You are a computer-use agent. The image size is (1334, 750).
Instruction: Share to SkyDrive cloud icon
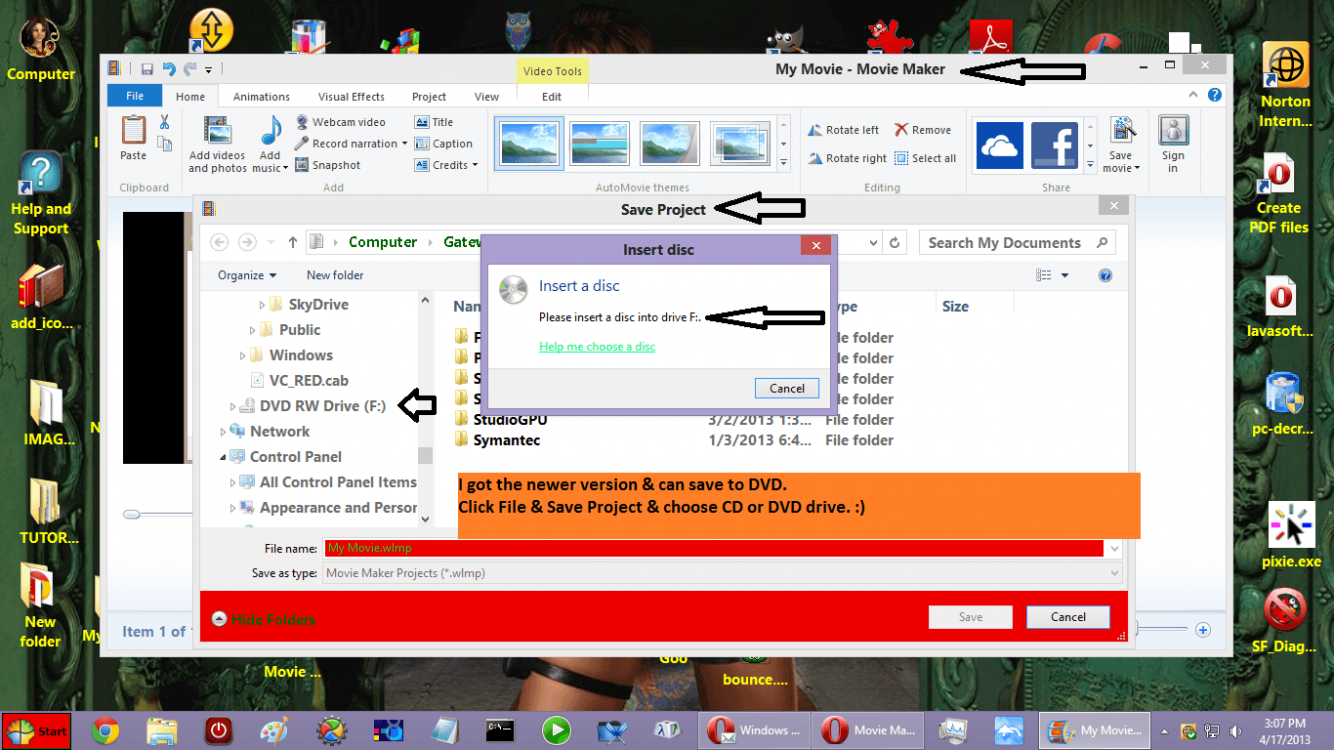999,144
